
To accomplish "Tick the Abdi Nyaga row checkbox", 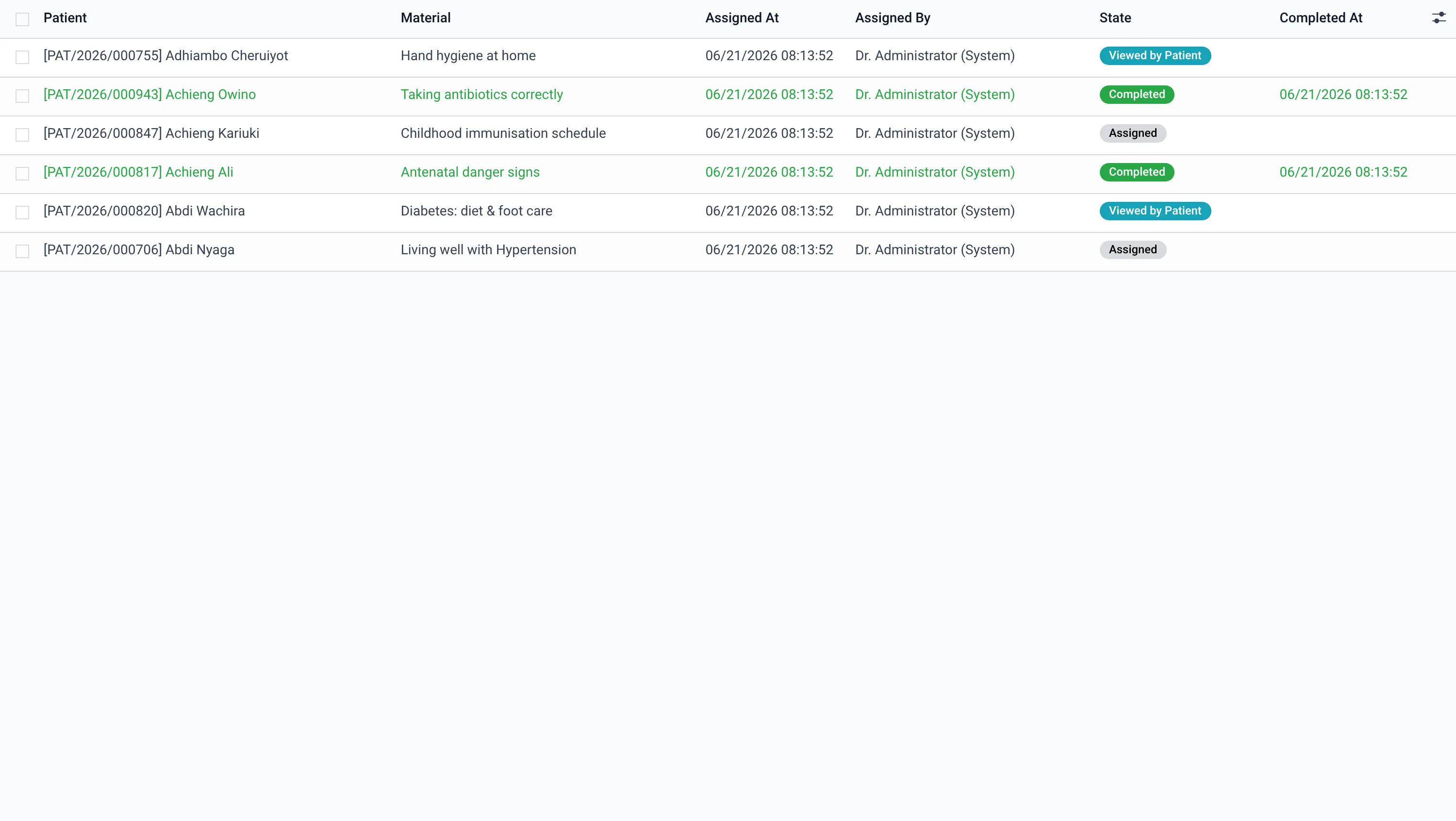I will pyautogui.click(x=22, y=251).
